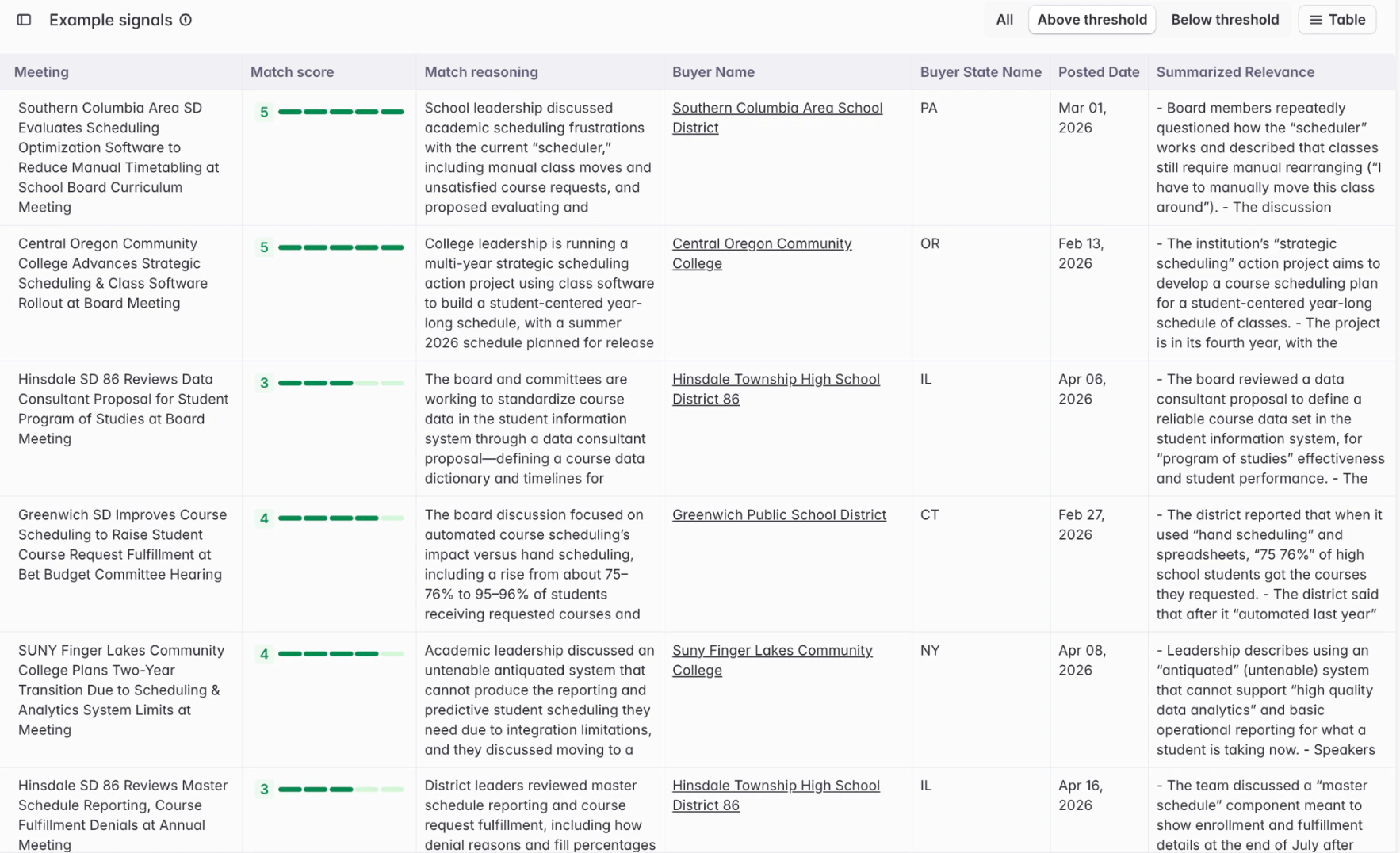Select reasoning 'The board discussion focused on automated'
This screenshot has width=1400, height=853.
tap(535, 564)
